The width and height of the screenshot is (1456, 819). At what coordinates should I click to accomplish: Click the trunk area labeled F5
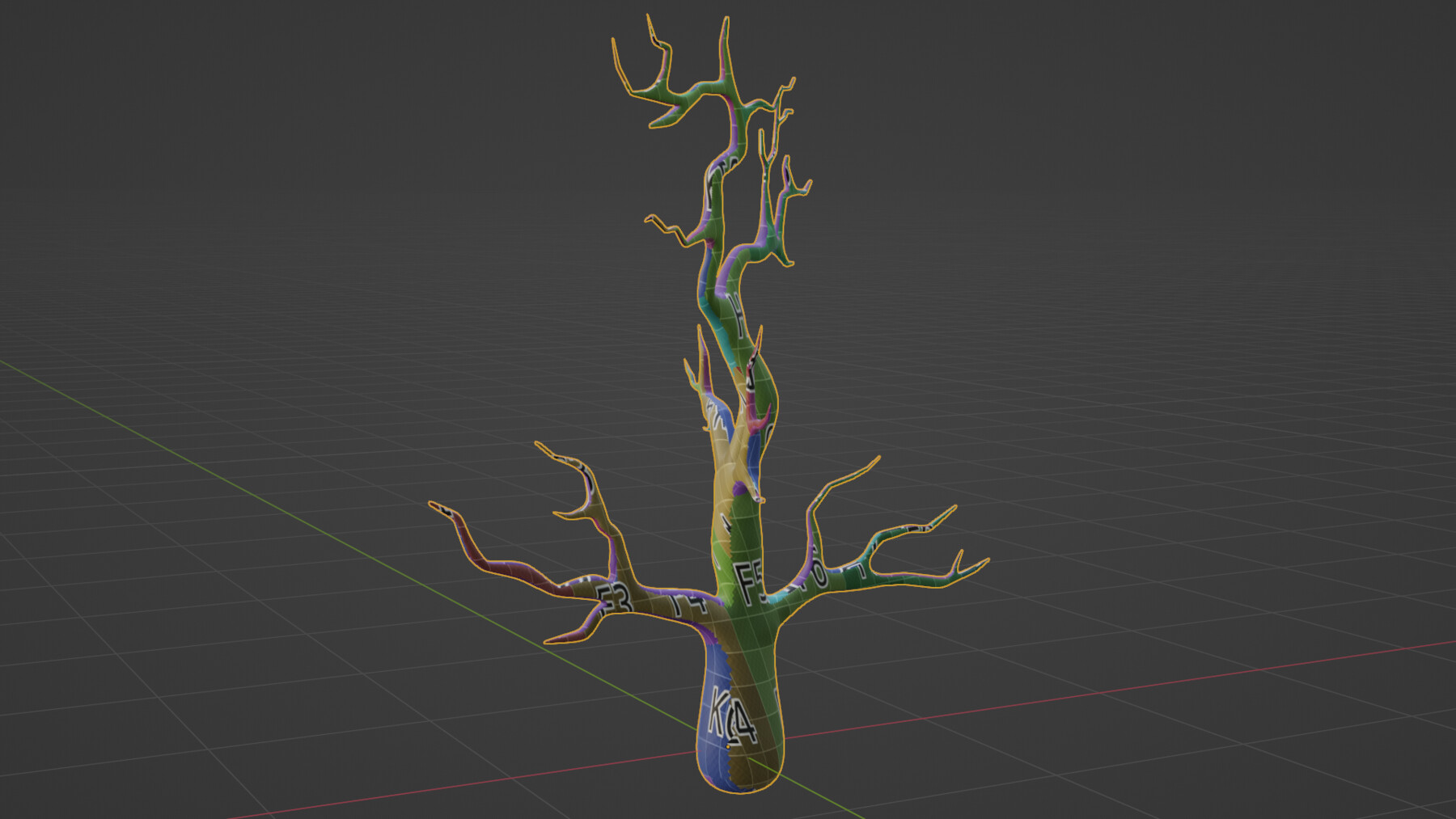click(748, 579)
